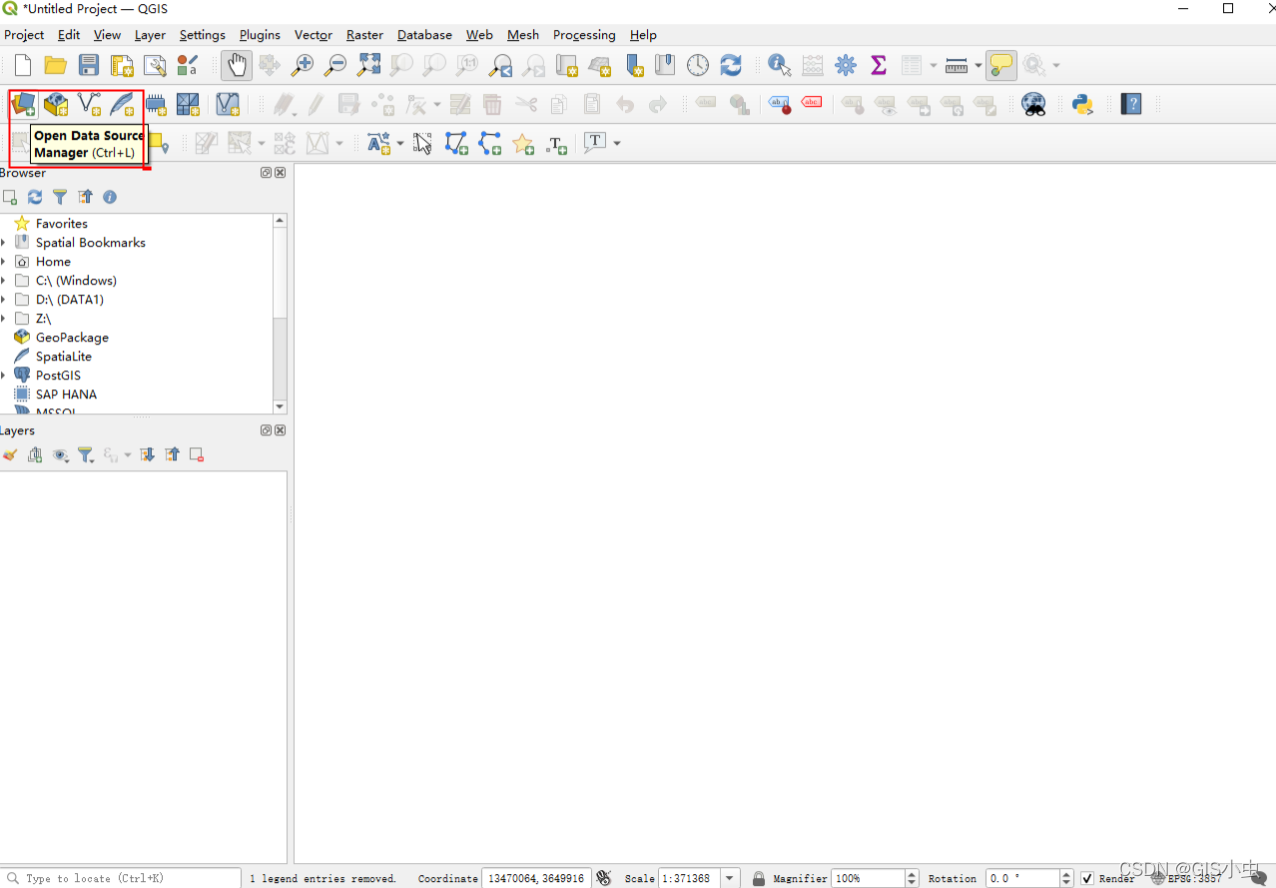Toggle Show Map Tips speech bubble
The height and width of the screenshot is (888, 1276).
pyautogui.click(x=1001, y=66)
